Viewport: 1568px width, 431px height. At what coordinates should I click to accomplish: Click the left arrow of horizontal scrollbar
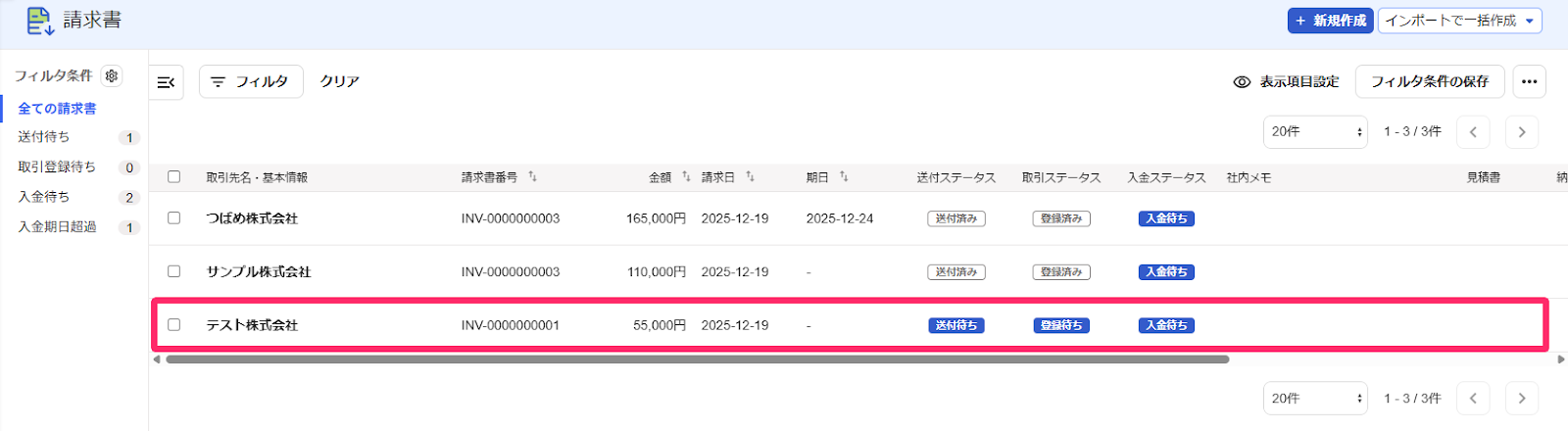(x=157, y=359)
